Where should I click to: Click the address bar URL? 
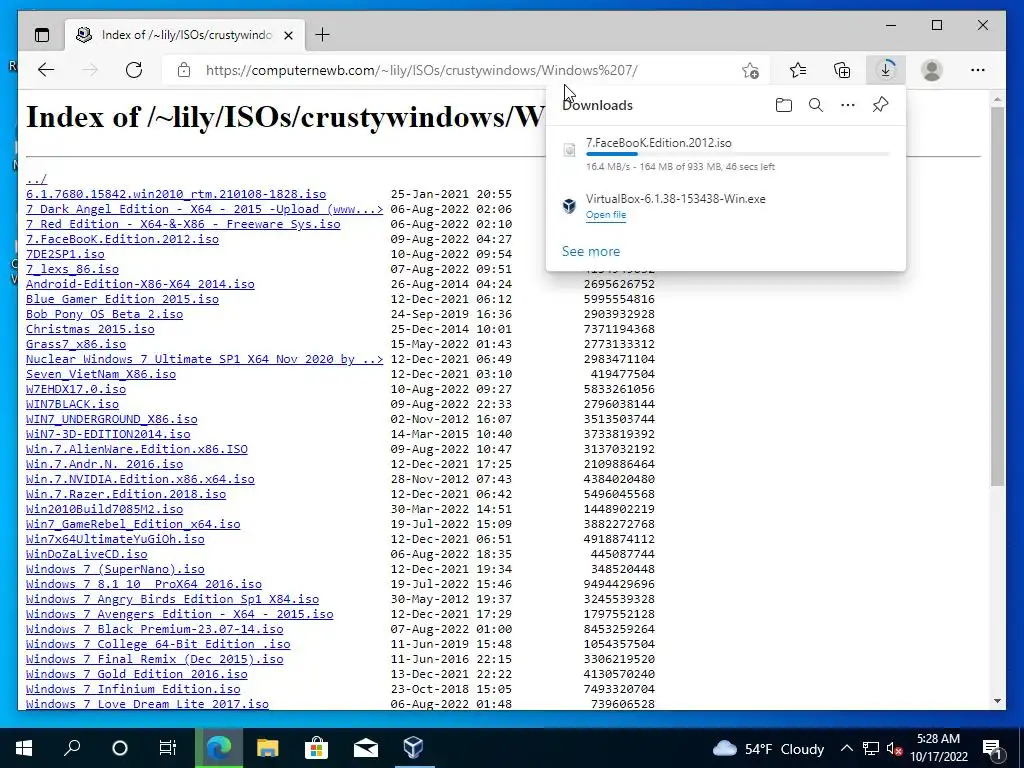[421, 70]
